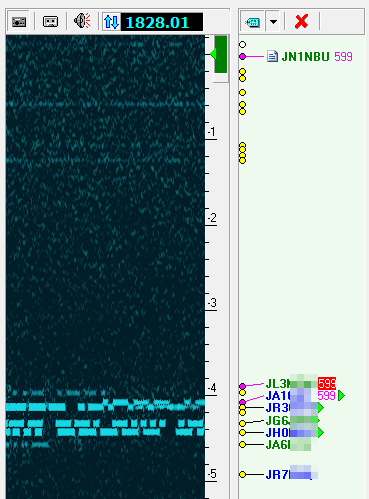Select callsign JN1NBU in the list
The image size is (369, 499).
tap(305, 57)
